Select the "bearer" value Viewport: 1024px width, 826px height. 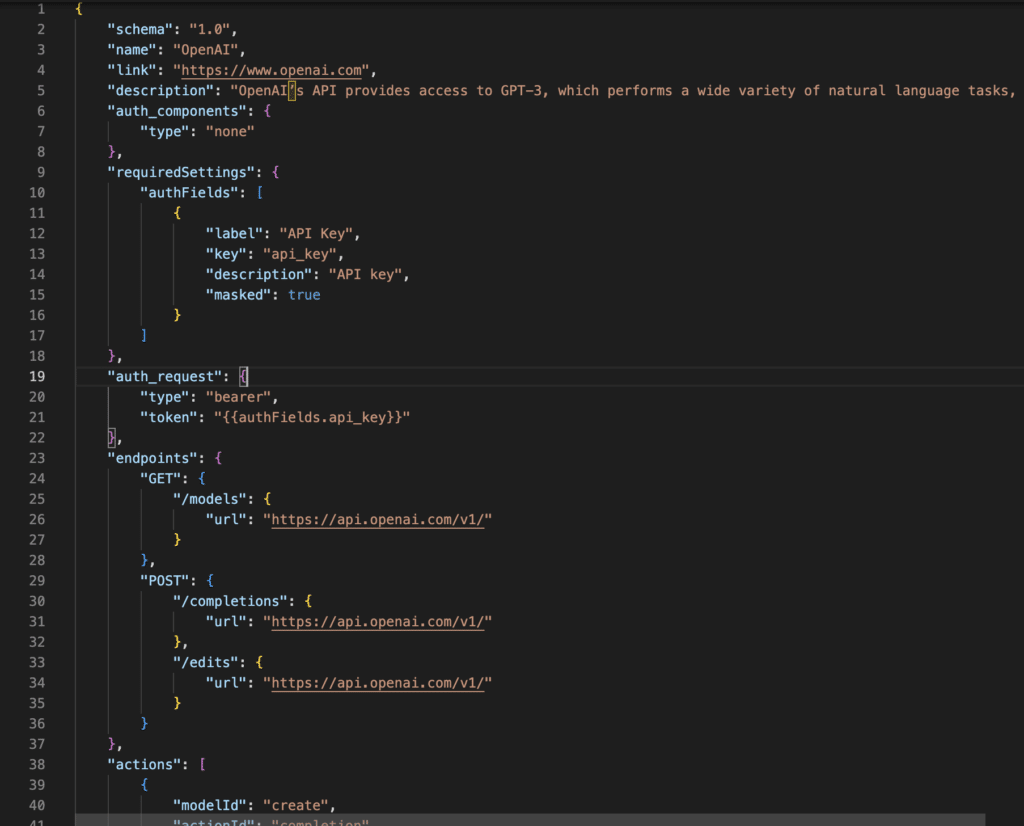pyautogui.click(x=238, y=397)
